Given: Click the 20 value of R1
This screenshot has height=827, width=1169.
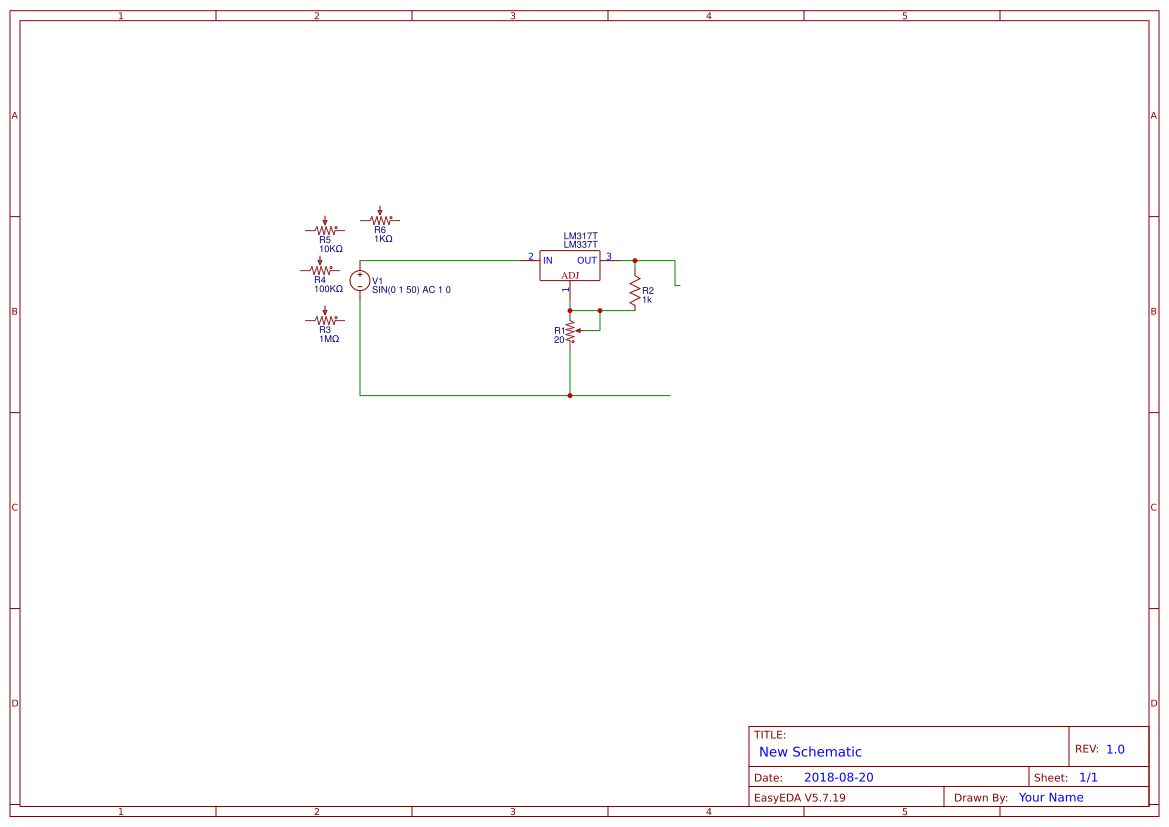Looking at the screenshot, I should (559, 340).
